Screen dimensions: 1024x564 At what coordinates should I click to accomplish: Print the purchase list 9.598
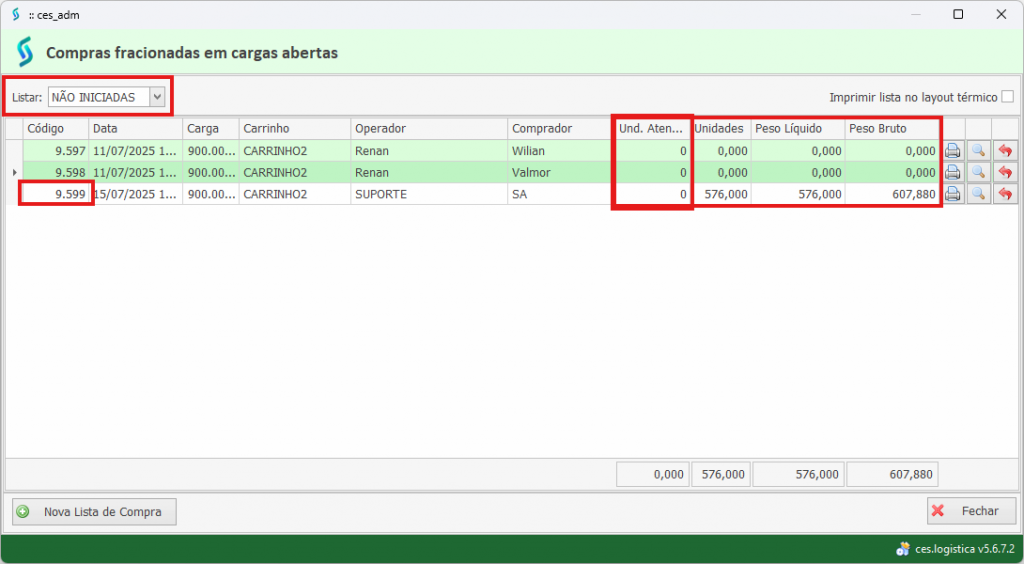(953, 172)
